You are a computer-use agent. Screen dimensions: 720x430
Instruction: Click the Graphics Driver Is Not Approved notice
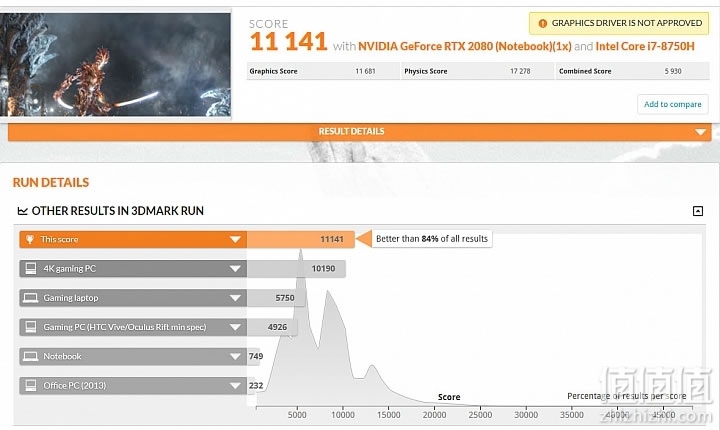[x=619, y=23]
